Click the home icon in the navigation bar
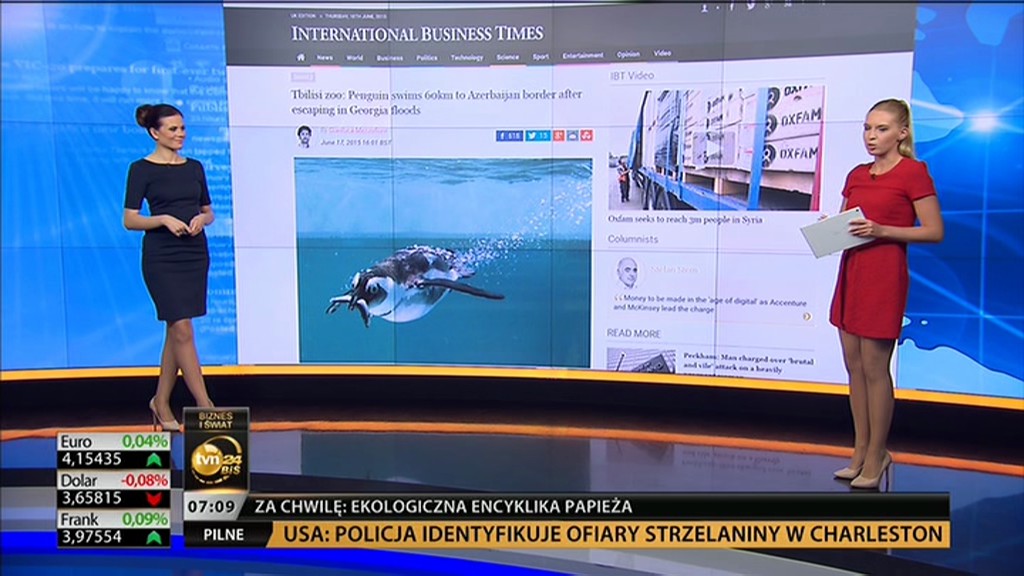The width and height of the screenshot is (1024, 576). coord(301,57)
